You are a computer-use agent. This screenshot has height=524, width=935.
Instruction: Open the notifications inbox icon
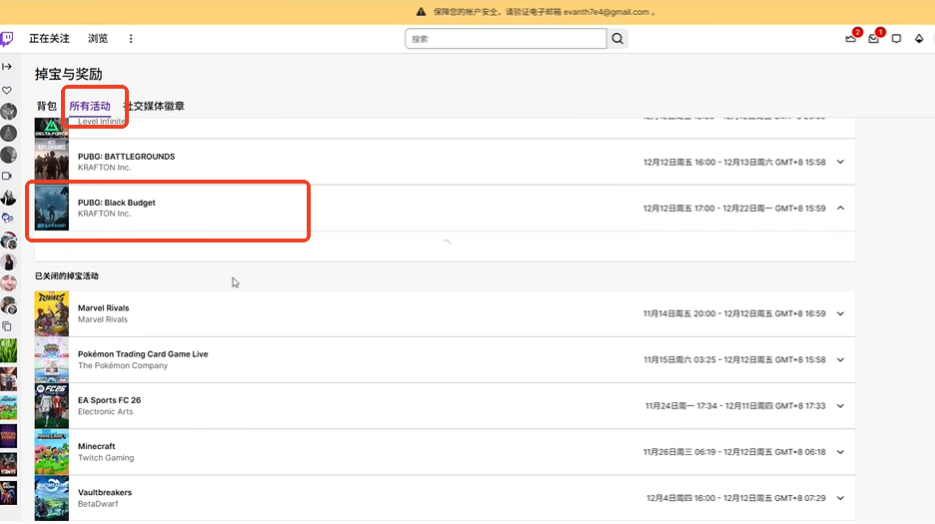click(x=873, y=39)
